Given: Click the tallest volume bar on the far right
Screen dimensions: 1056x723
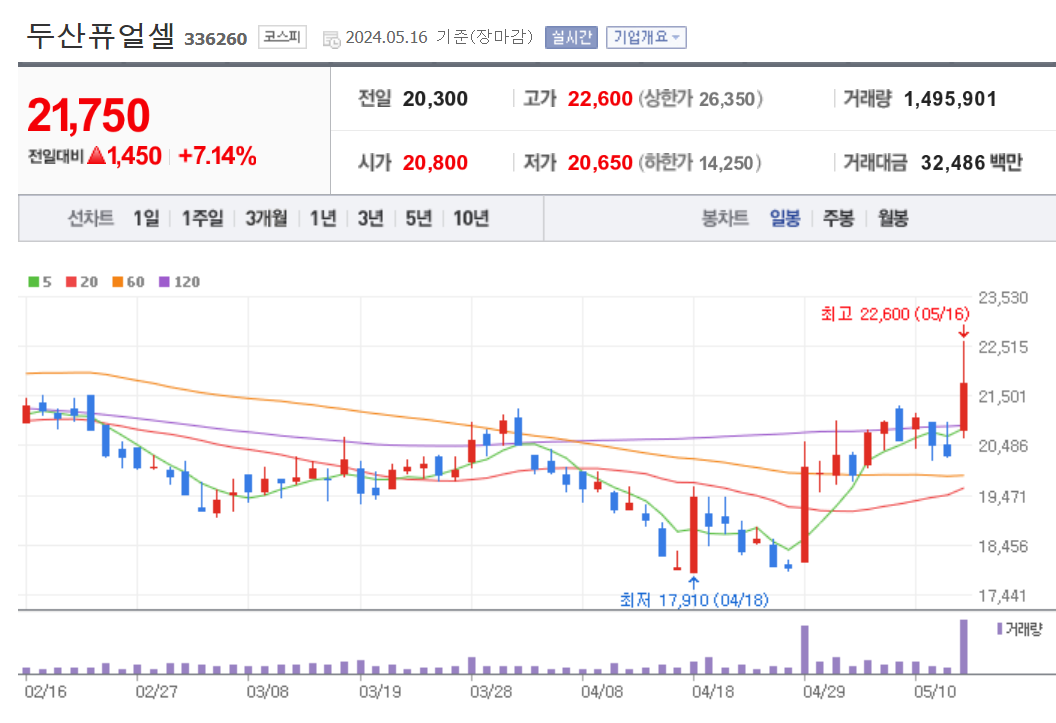Looking at the screenshot, I should coord(964,646).
